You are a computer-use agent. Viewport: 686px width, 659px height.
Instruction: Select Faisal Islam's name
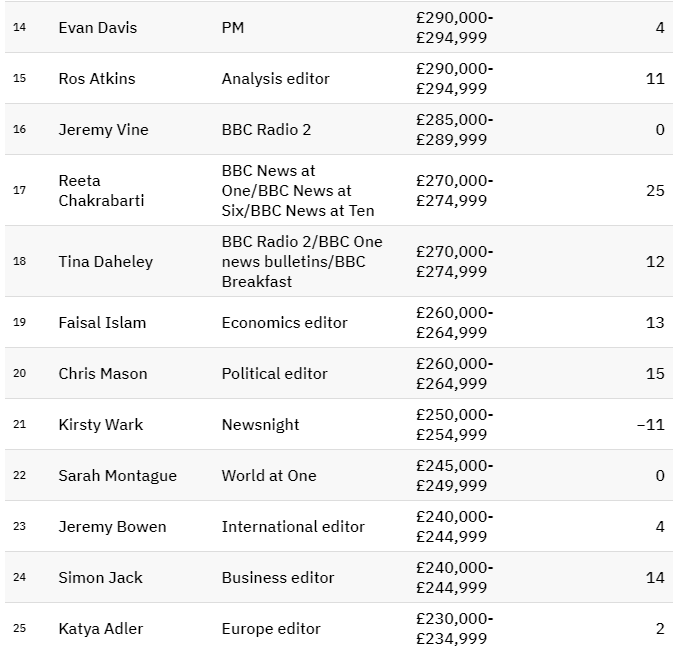point(102,322)
